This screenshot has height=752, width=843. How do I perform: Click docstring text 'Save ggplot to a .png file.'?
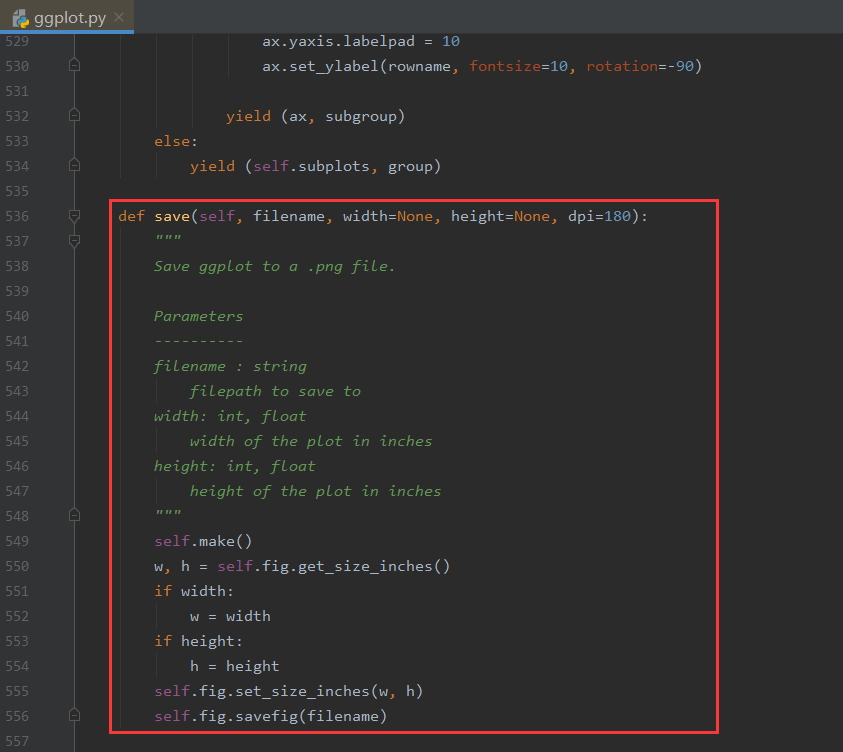[x=274, y=266]
